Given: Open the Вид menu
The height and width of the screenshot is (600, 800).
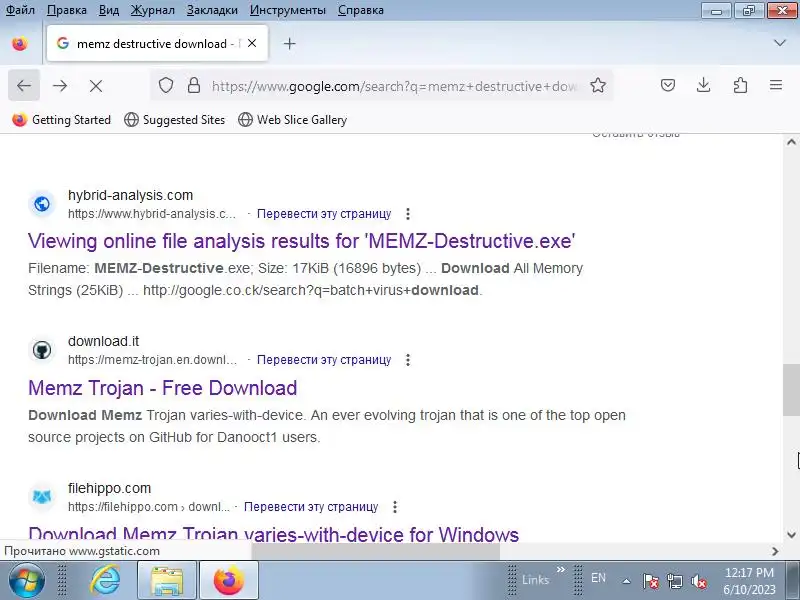Looking at the screenshot, I should (x=109, y=10).
